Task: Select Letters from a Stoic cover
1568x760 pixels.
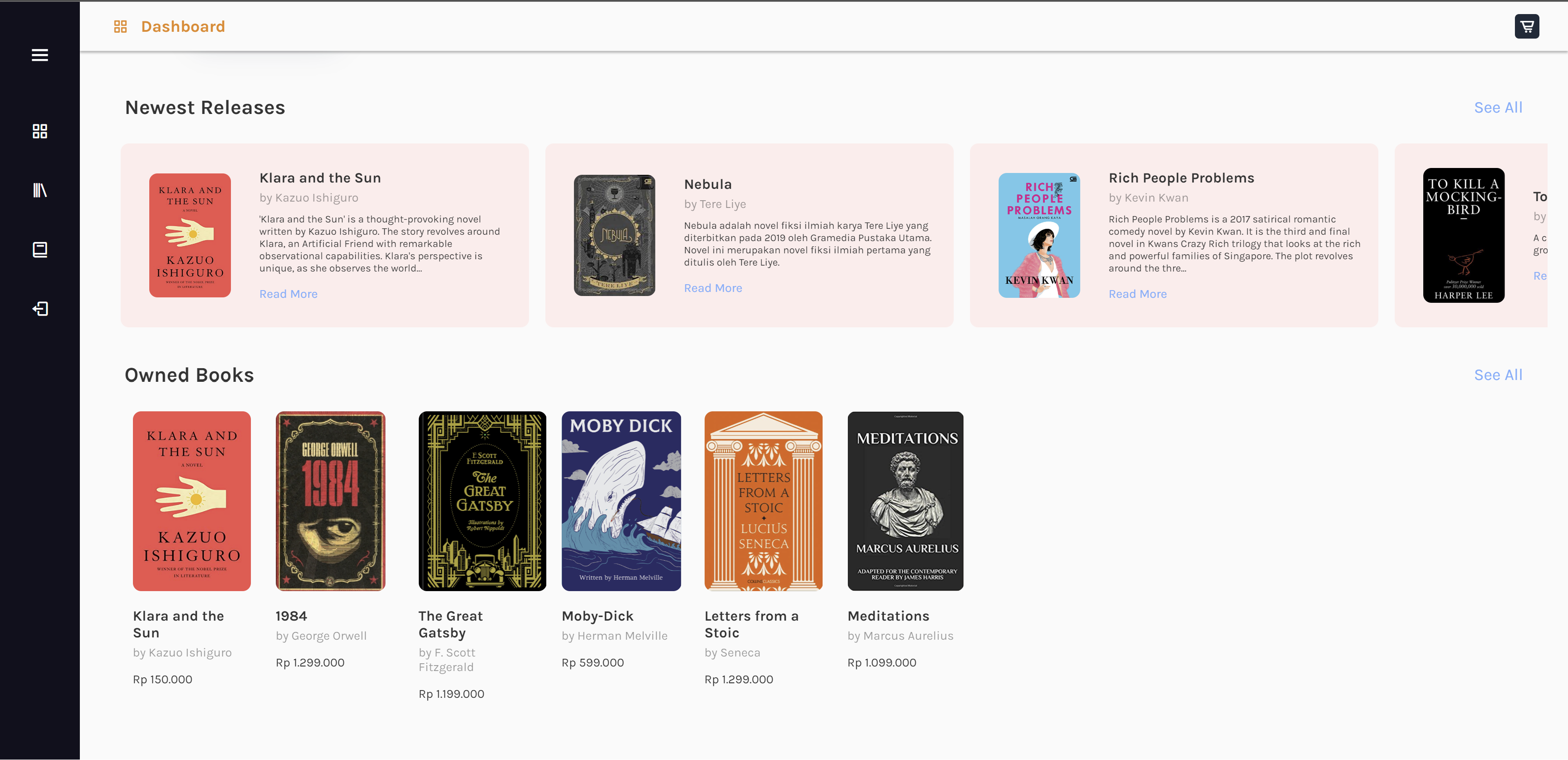Action: (763, 501)
